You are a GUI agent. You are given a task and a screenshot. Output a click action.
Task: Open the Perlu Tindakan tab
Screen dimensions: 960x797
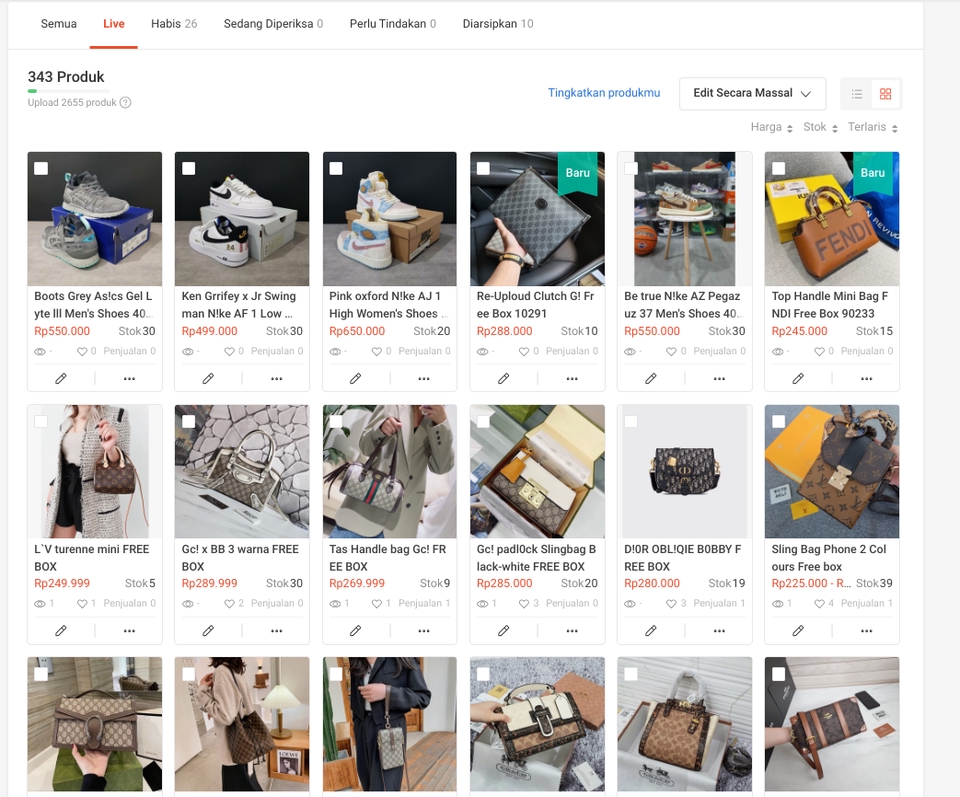tap(392, 24)
